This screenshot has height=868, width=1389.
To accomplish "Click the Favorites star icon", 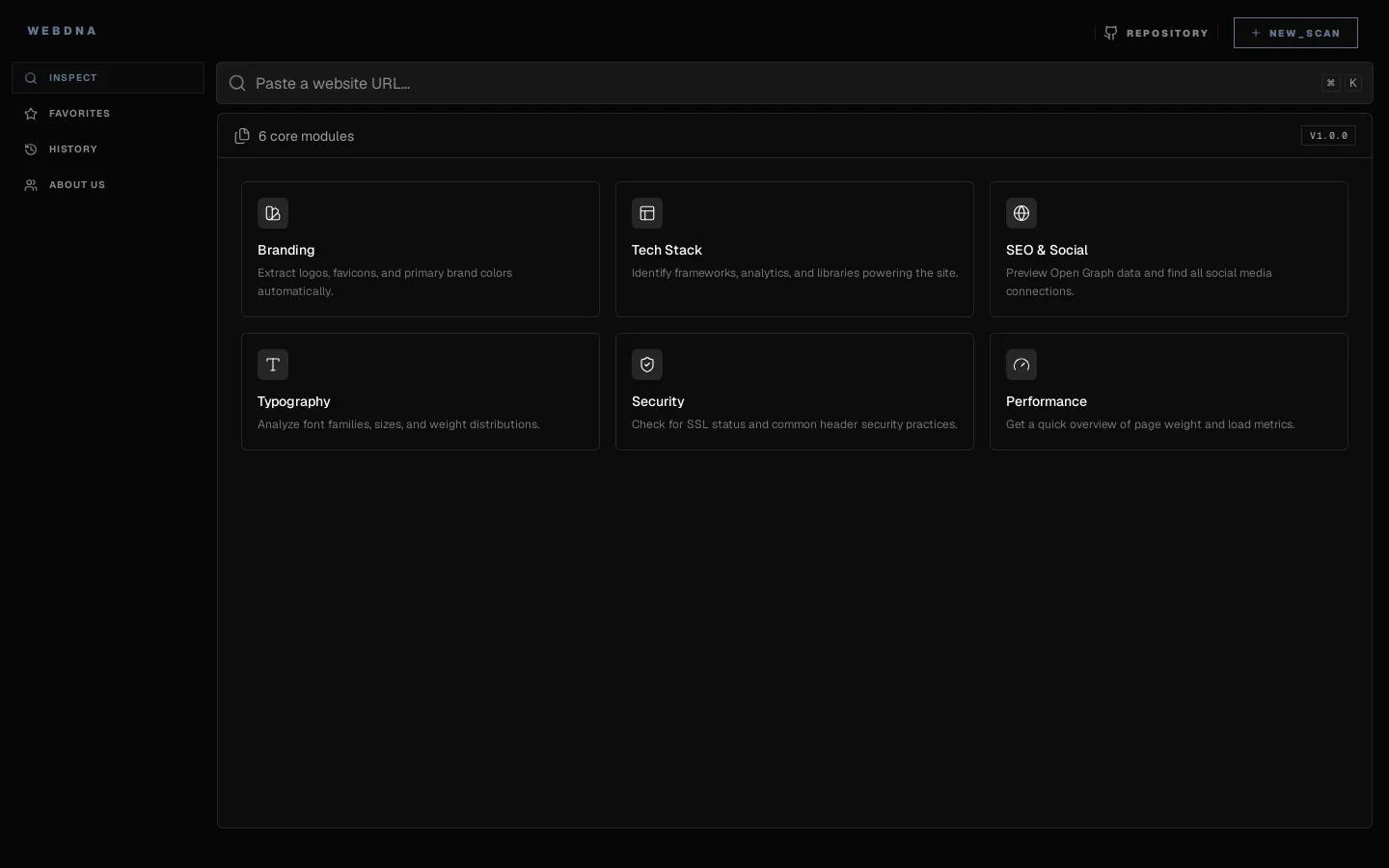I will click(x=31, y=114).
